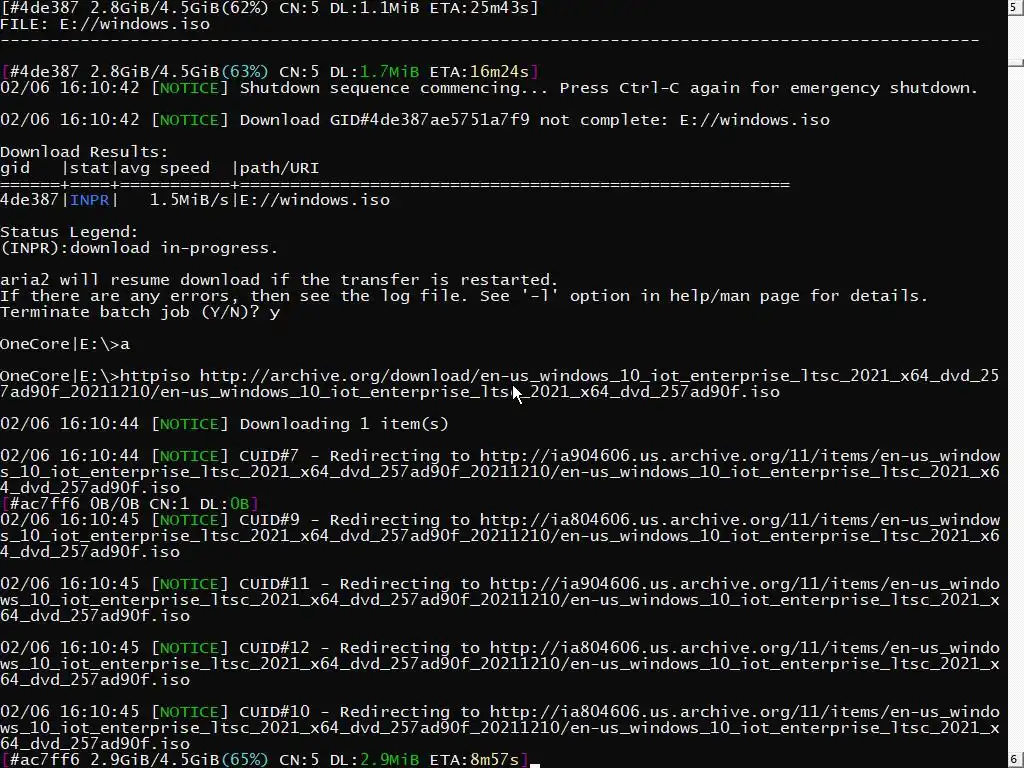
Task: Click 'GID#4de387ae5751a7f9' identifier
Action: [x=429, y=120]
